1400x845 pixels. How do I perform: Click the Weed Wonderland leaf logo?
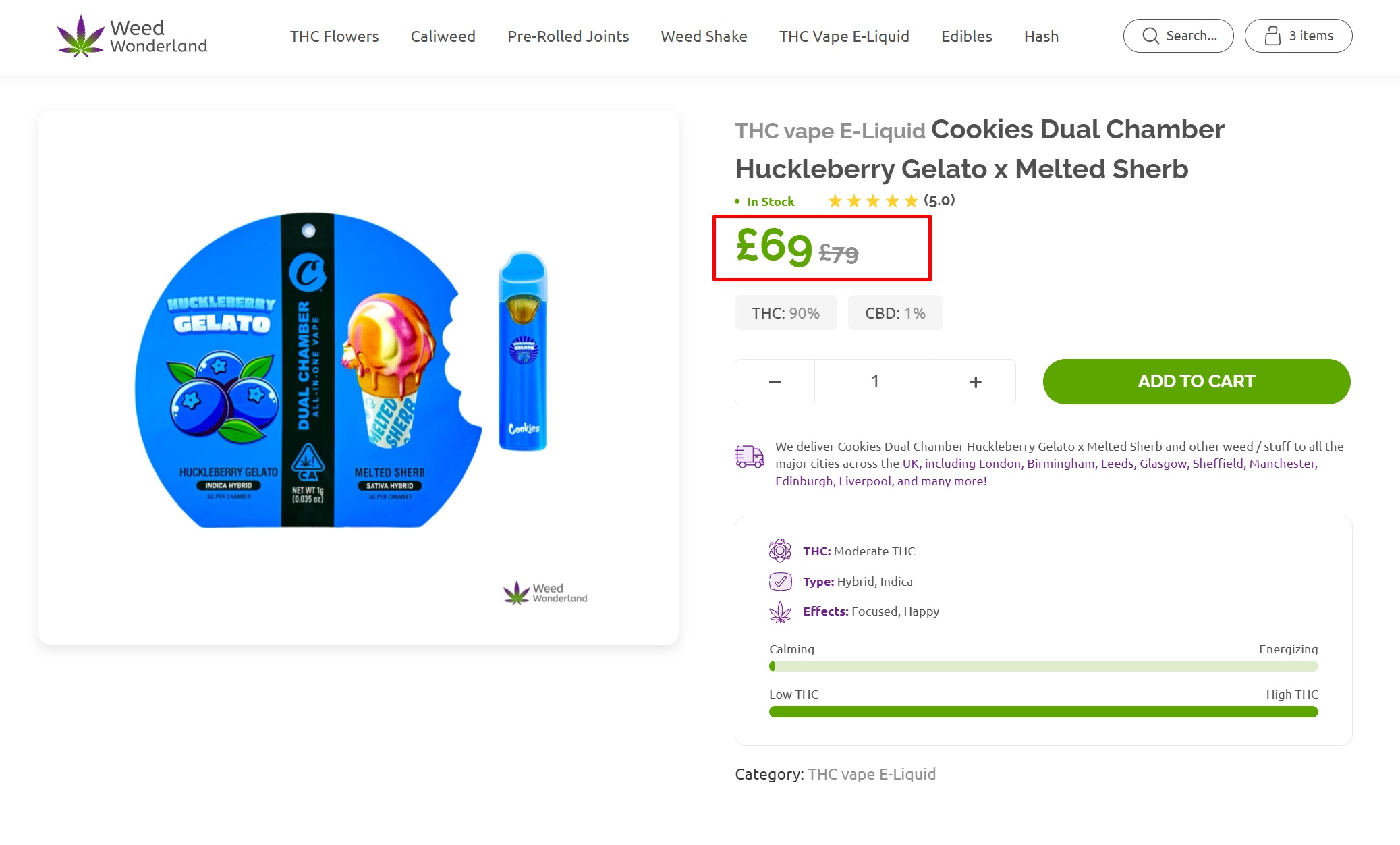(x=81, y=36)
